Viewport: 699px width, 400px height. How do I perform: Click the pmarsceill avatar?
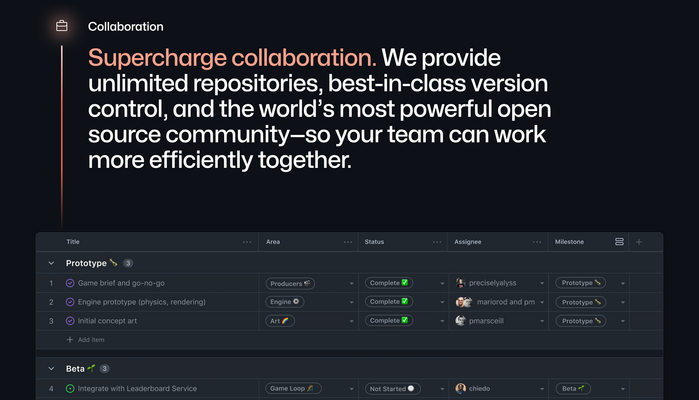click(461, 320)
